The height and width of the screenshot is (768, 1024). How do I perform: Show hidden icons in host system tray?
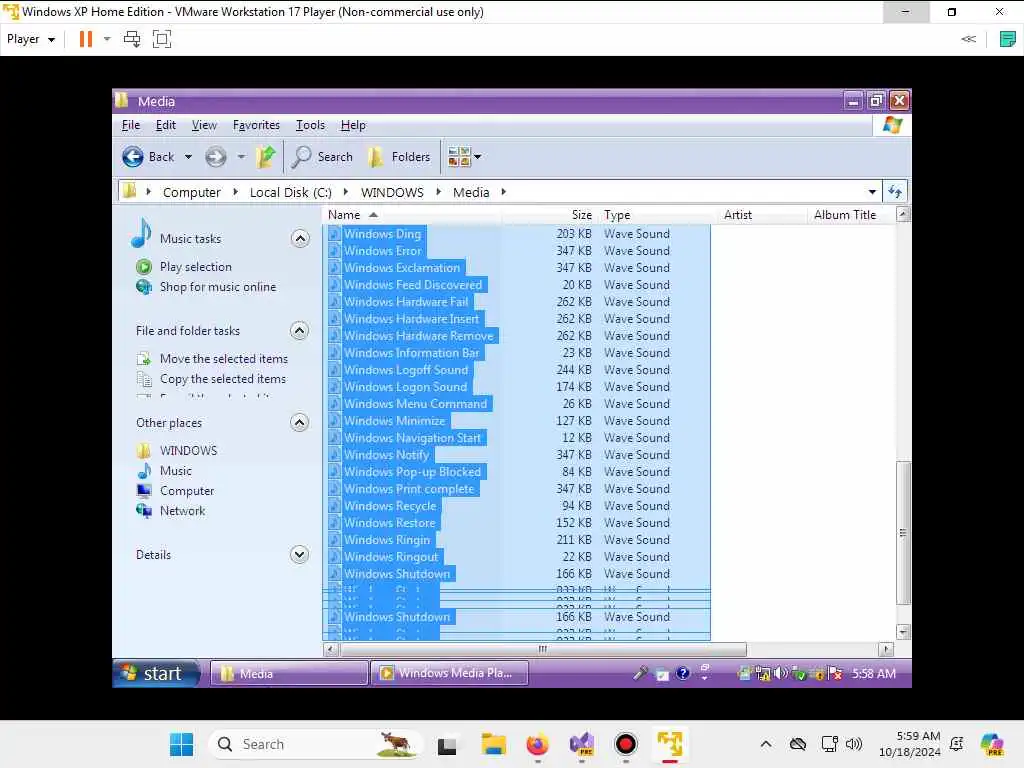[x=766, y=744]
